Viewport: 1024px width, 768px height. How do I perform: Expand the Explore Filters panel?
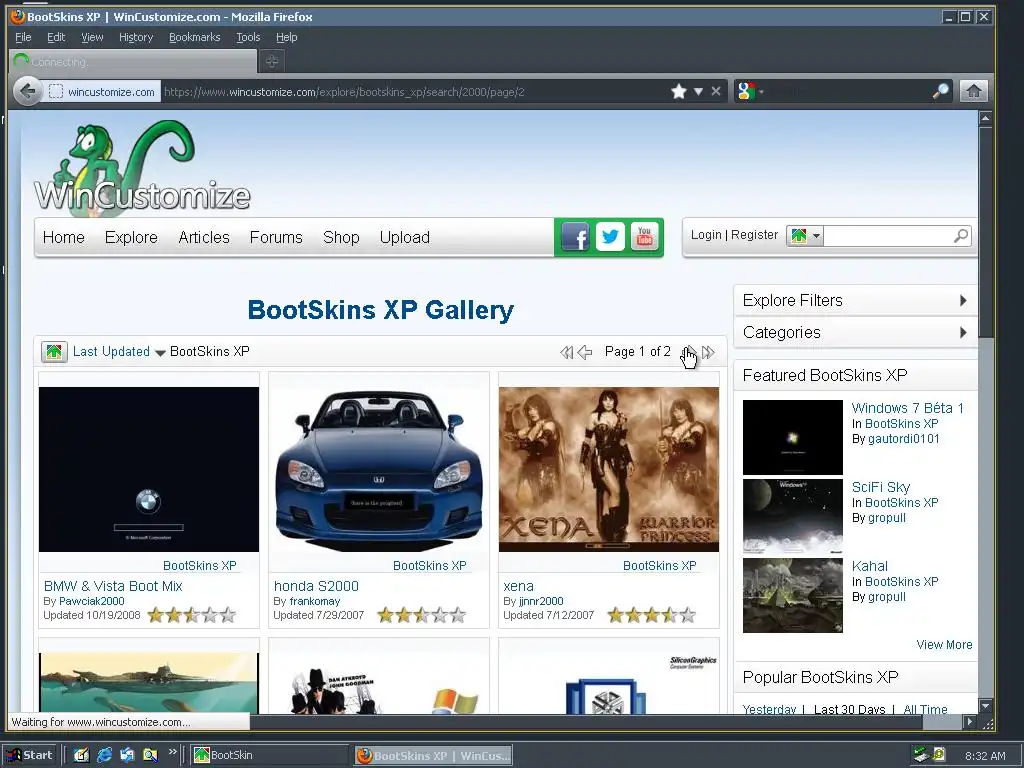coord(855,300)
